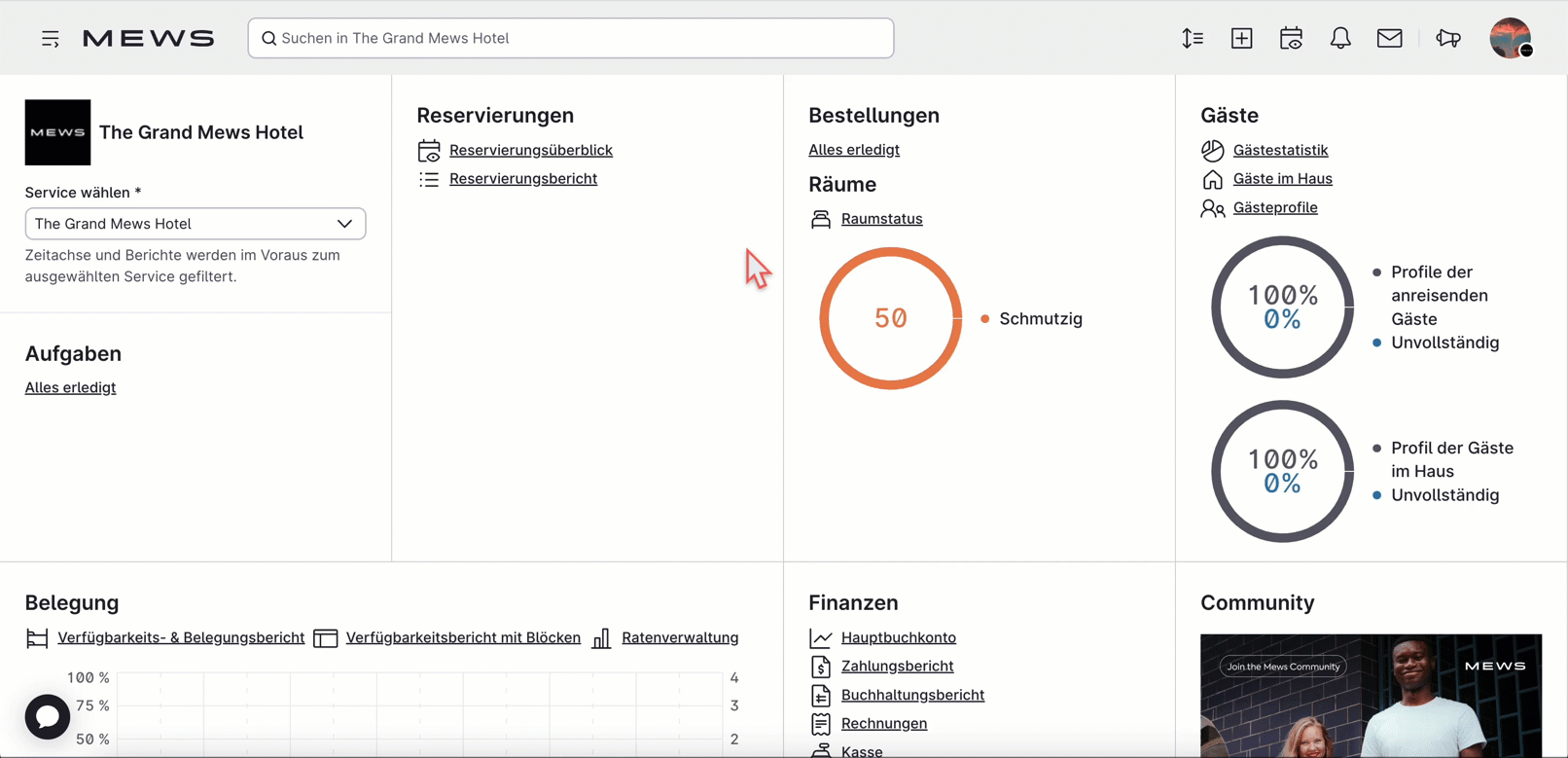Expand the Service wählen dropdown
The image size is (1568, 758).
[196, 224]
